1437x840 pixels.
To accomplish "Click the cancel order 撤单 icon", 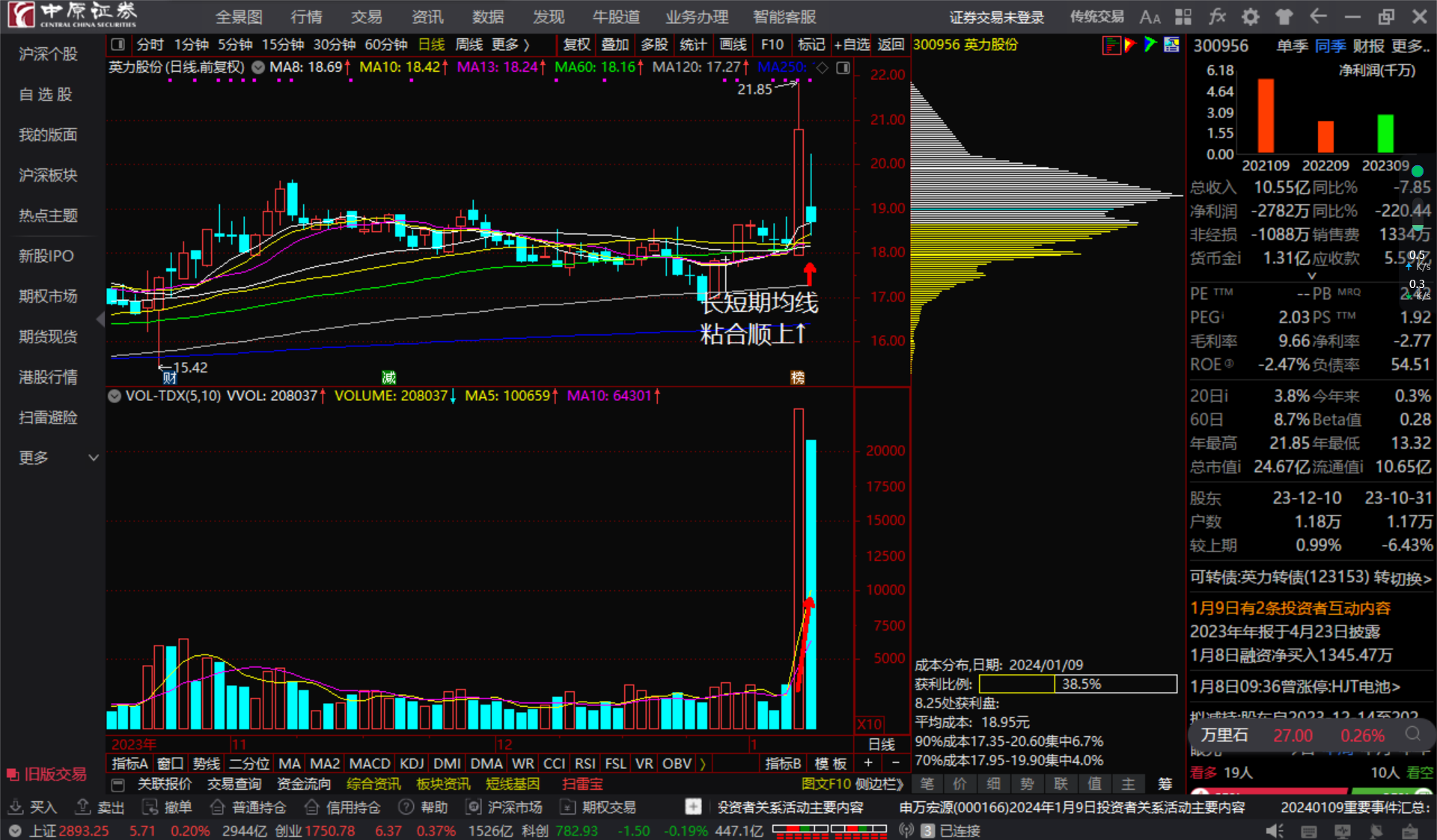I will (x=150, y=807).
